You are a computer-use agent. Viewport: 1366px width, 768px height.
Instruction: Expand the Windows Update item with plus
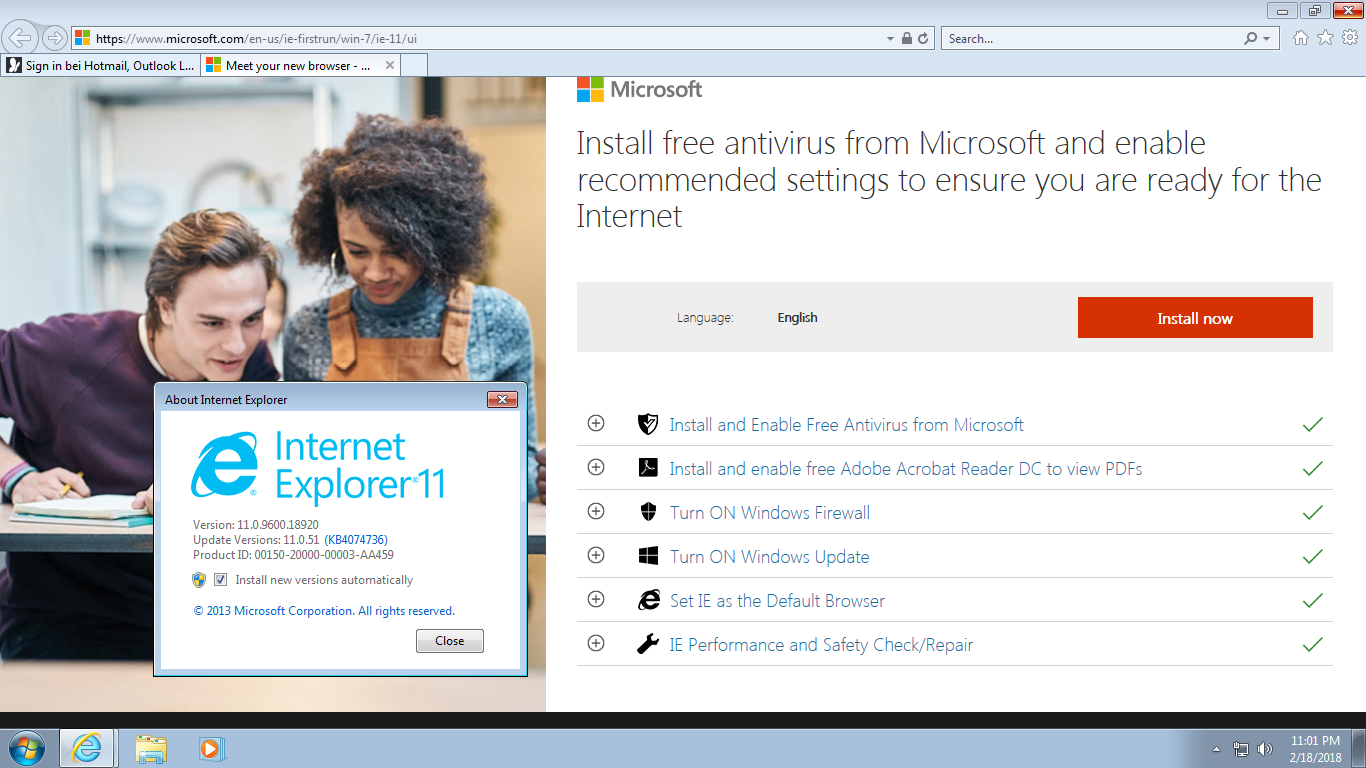tap(596, 555)
